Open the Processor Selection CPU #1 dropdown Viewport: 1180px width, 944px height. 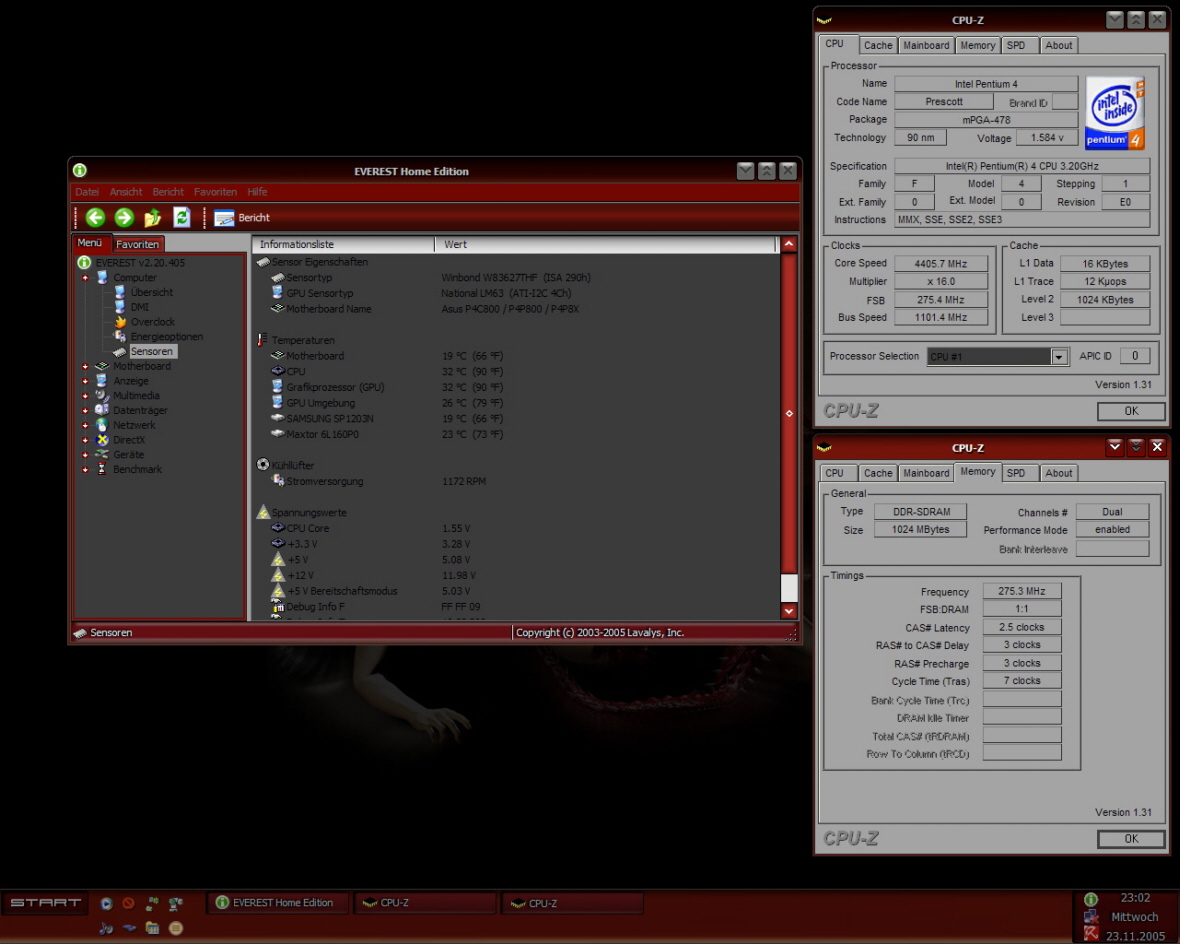click(x=1059, y=357)
